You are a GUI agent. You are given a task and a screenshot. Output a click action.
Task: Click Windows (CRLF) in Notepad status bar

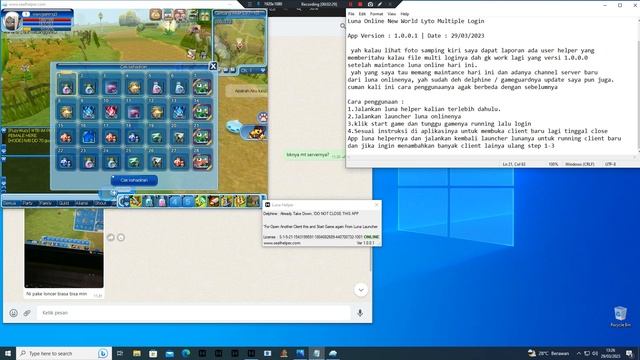(580, 164)
